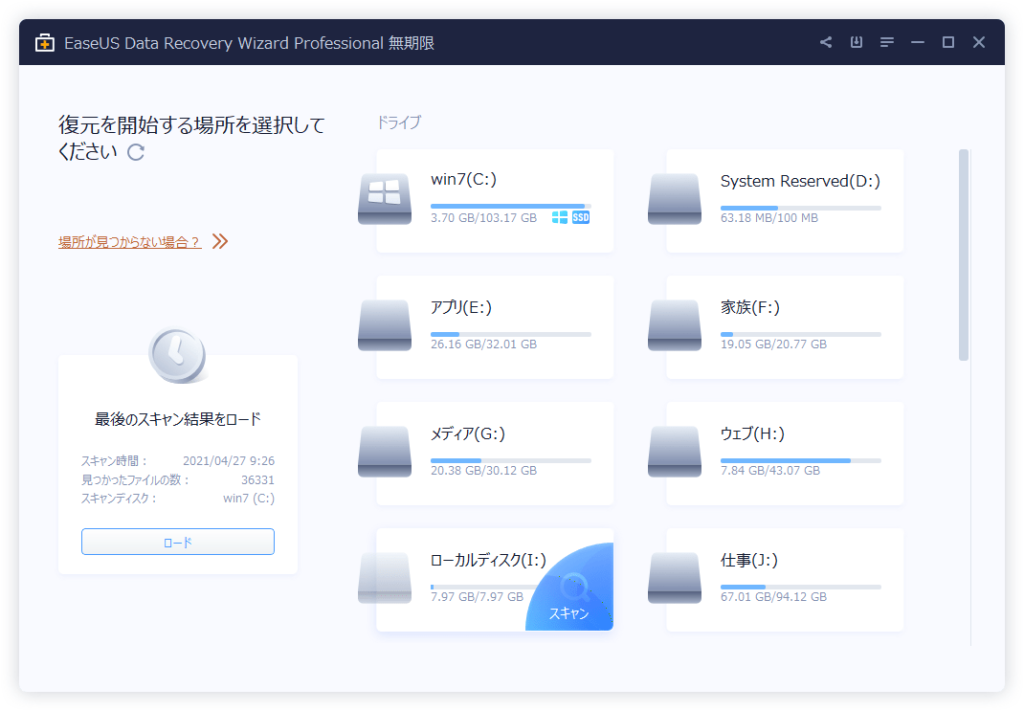Select the アプリ(E:) drive icon
1024x711 pixels.
pyautogui.click(x=385, y=325)
